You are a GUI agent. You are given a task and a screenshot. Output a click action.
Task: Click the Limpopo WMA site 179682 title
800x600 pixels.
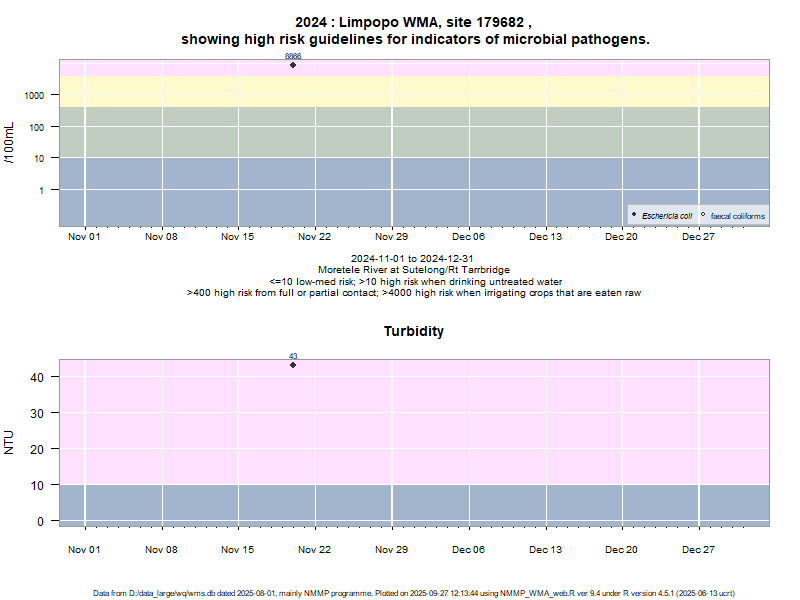pyautogui.click(x=414, y=22)
